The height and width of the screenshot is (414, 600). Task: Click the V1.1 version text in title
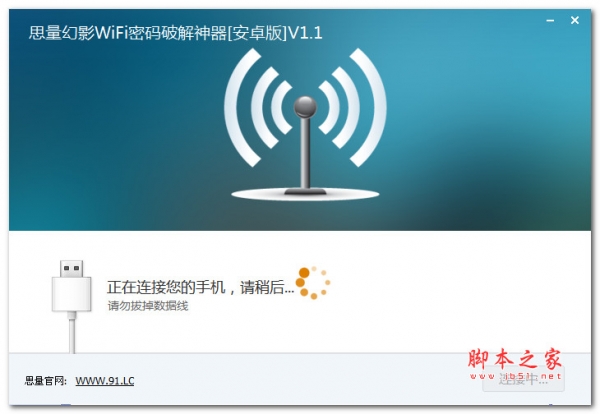pos(305,33)
